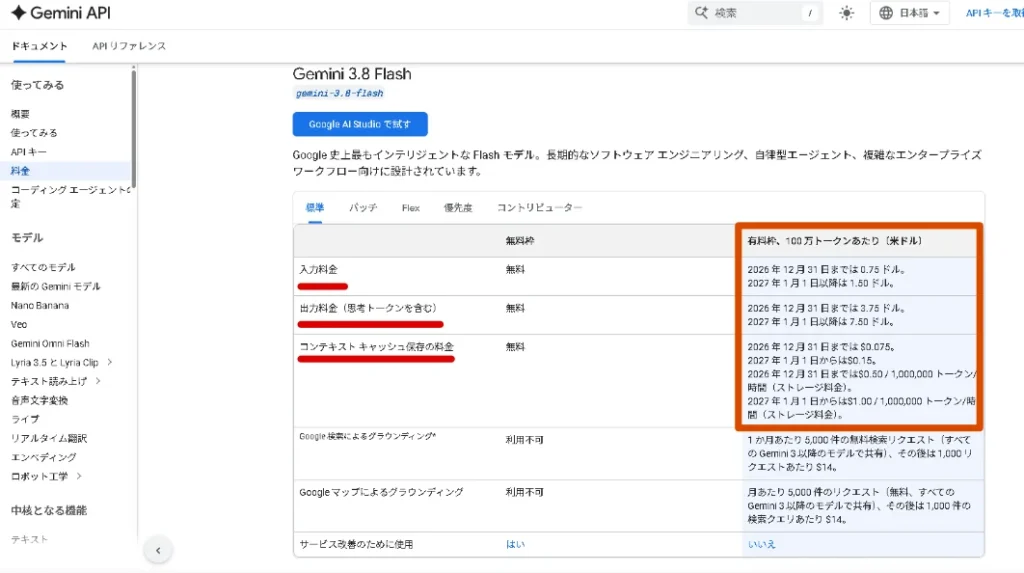The height and width of the screenshot is (573, 1024).
Task: Click the Gemini 3.8 Flash heading
Action: (x=352, y=74)
